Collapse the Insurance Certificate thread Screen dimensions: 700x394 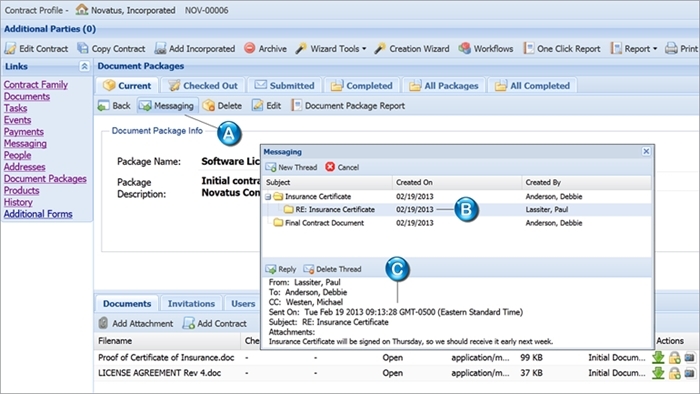(268, 196)
